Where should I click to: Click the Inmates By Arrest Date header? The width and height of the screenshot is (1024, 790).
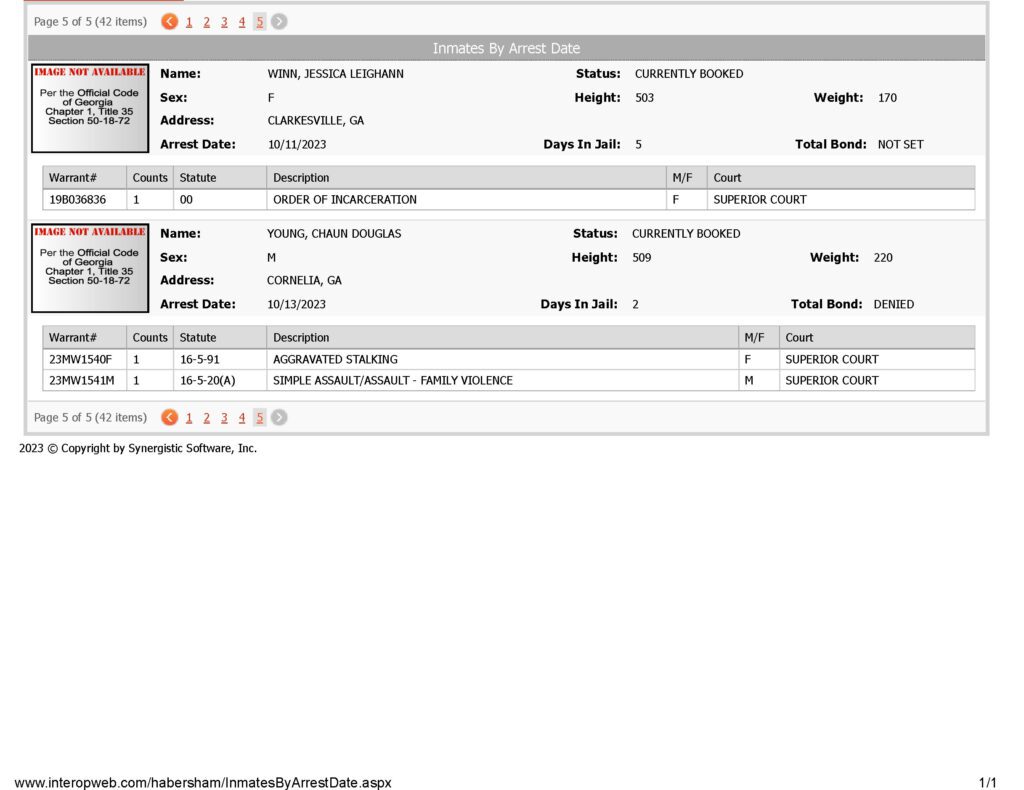pos(506,48)
